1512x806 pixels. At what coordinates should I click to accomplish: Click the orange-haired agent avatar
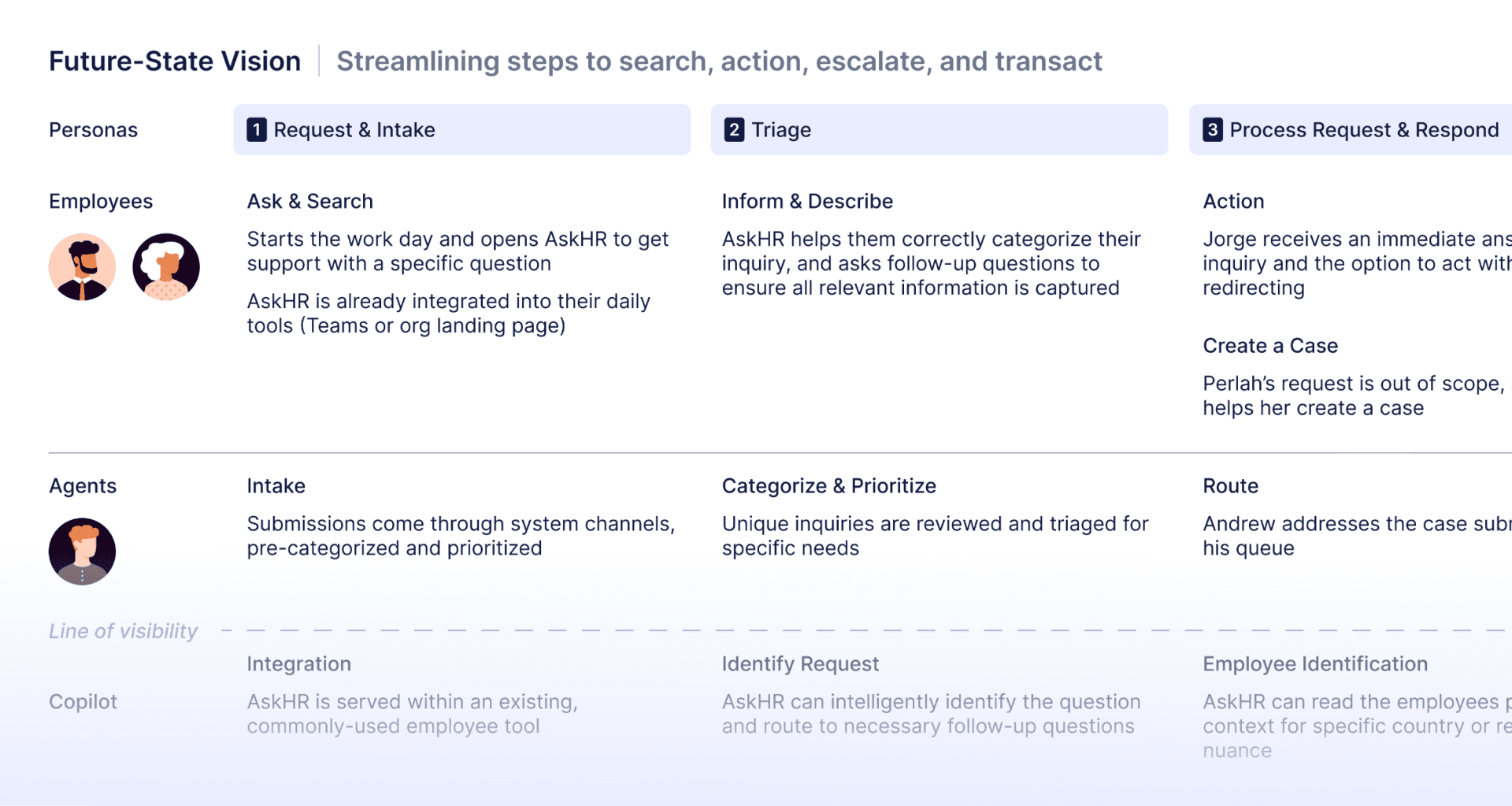point(82,552)
